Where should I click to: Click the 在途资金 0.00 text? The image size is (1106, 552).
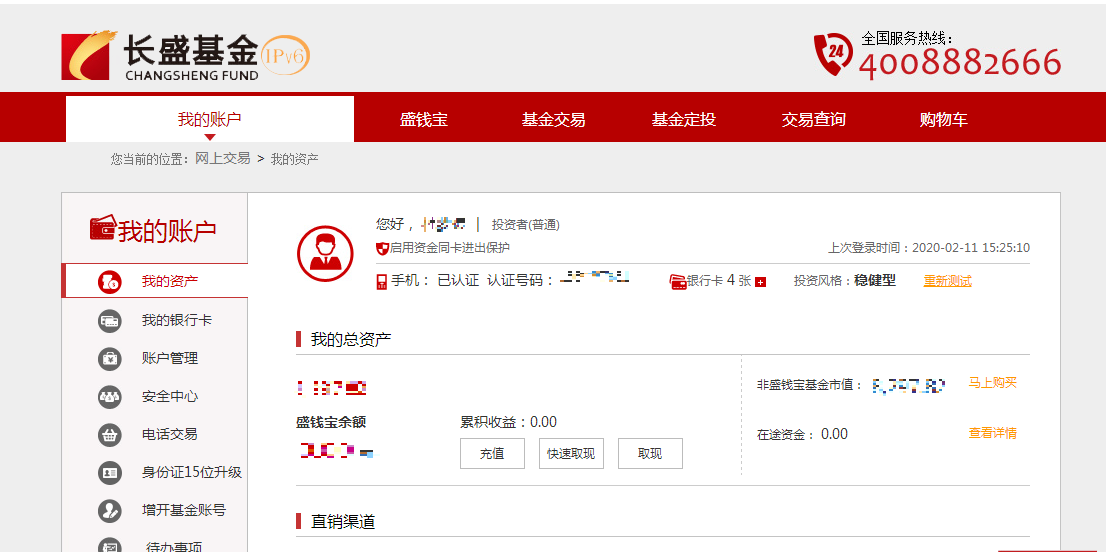(x=803, y=434)
